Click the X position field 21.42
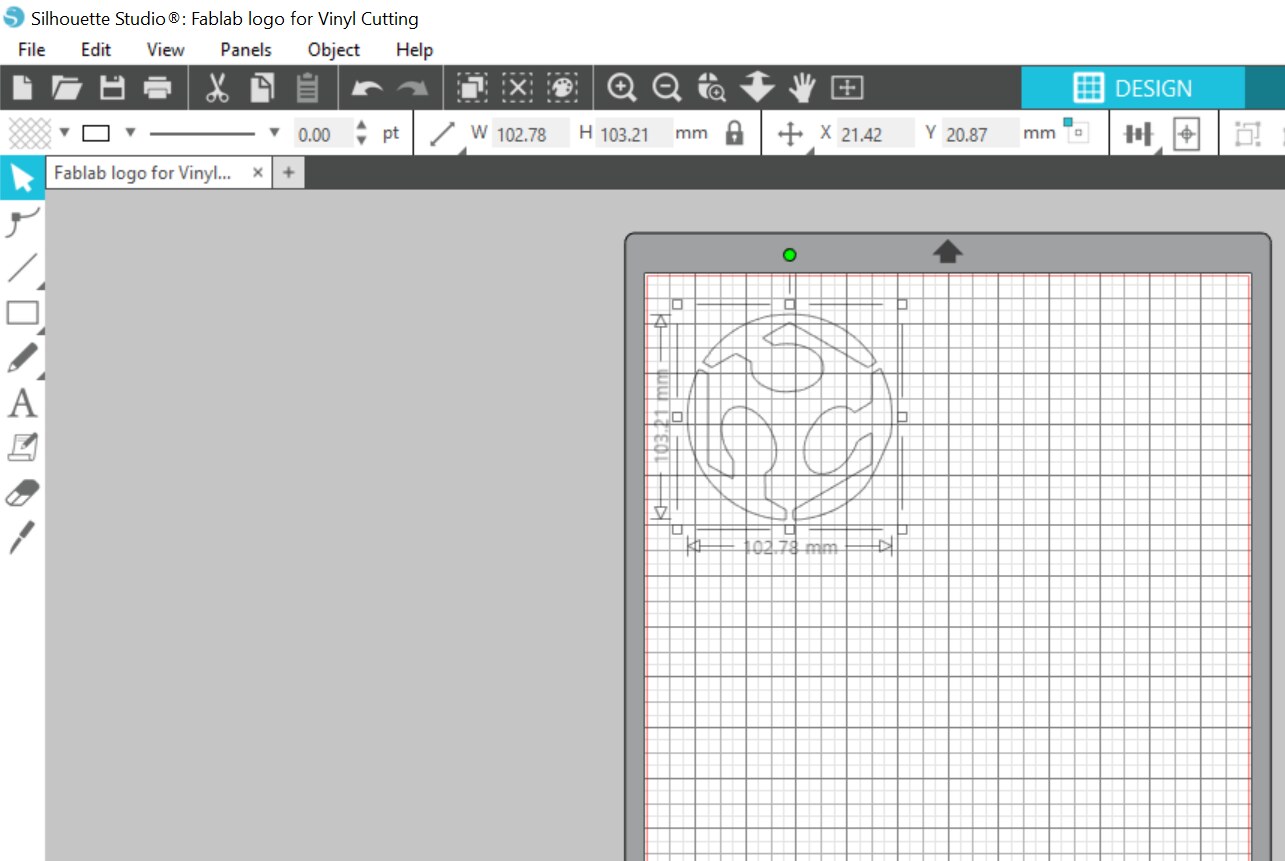Screen dimensions: 1285x861 click(x=876, y=134)
